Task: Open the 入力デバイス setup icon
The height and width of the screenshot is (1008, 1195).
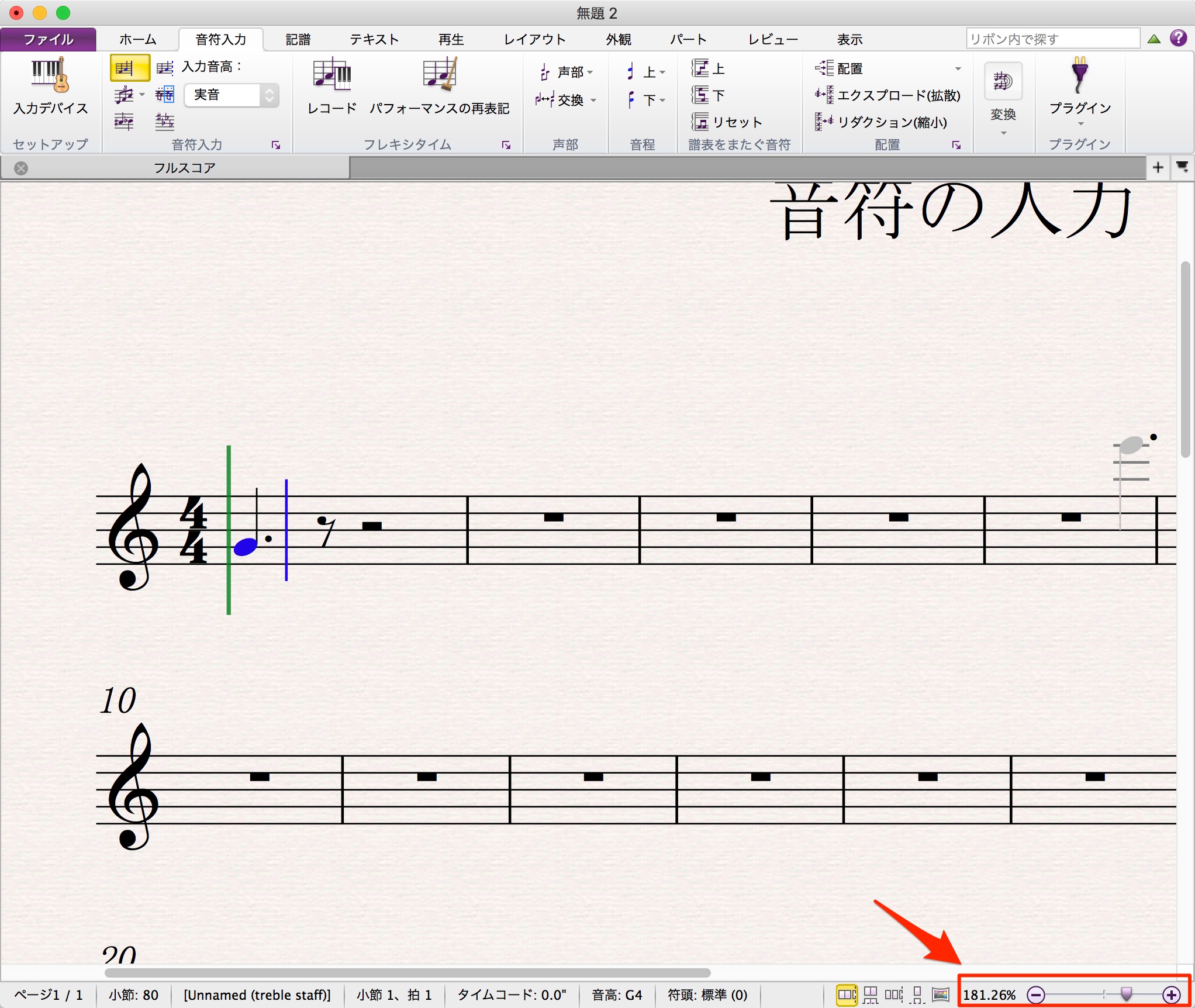Action: pos(50,75)
